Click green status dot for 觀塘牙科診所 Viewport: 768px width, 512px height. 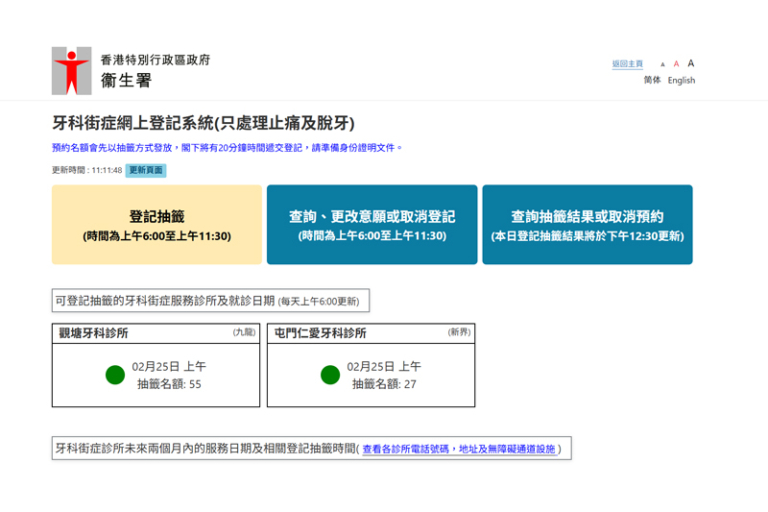click(115, 375)
